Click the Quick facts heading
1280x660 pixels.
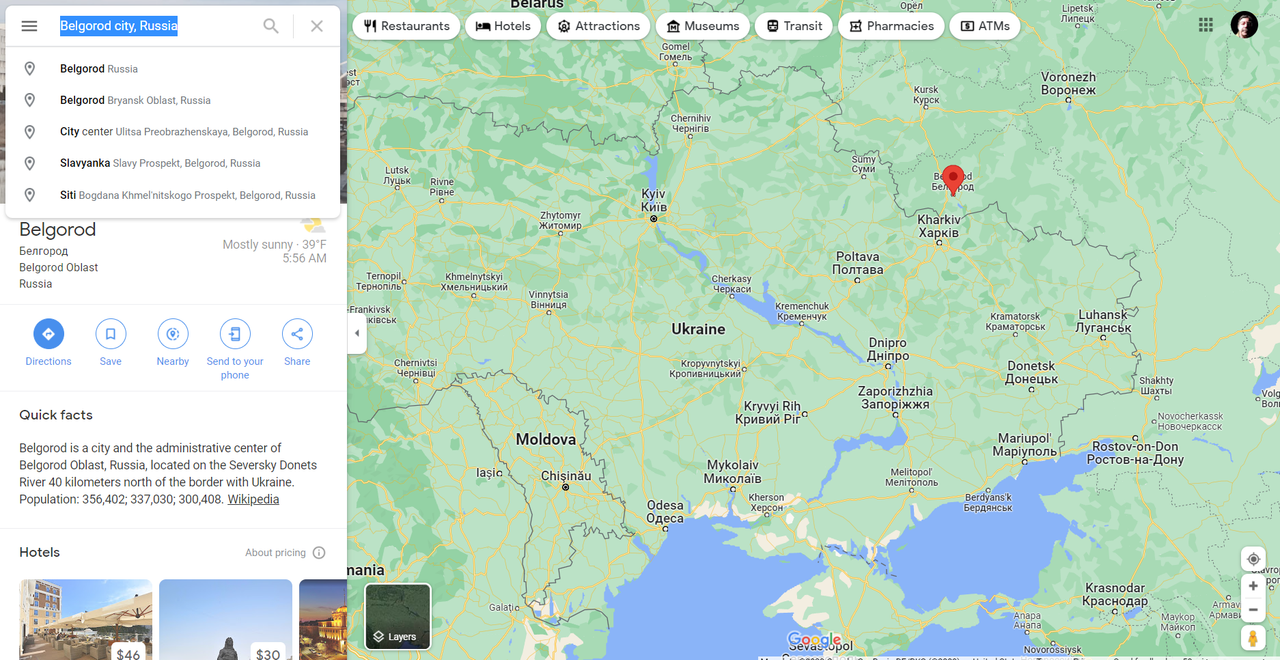click(56, 415)
